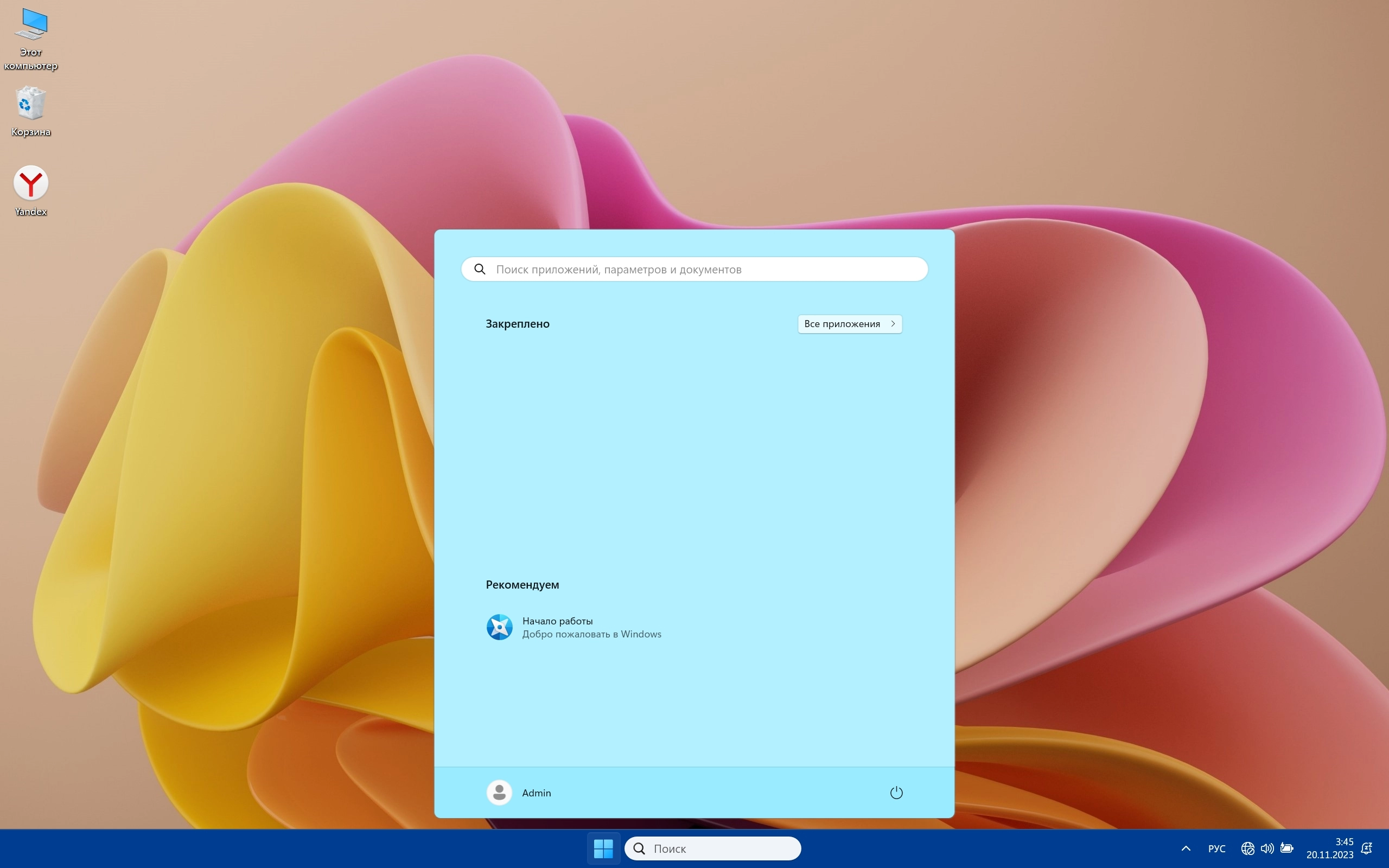Open notifications bell with do-not-disturb icon

coord(1367,848)
